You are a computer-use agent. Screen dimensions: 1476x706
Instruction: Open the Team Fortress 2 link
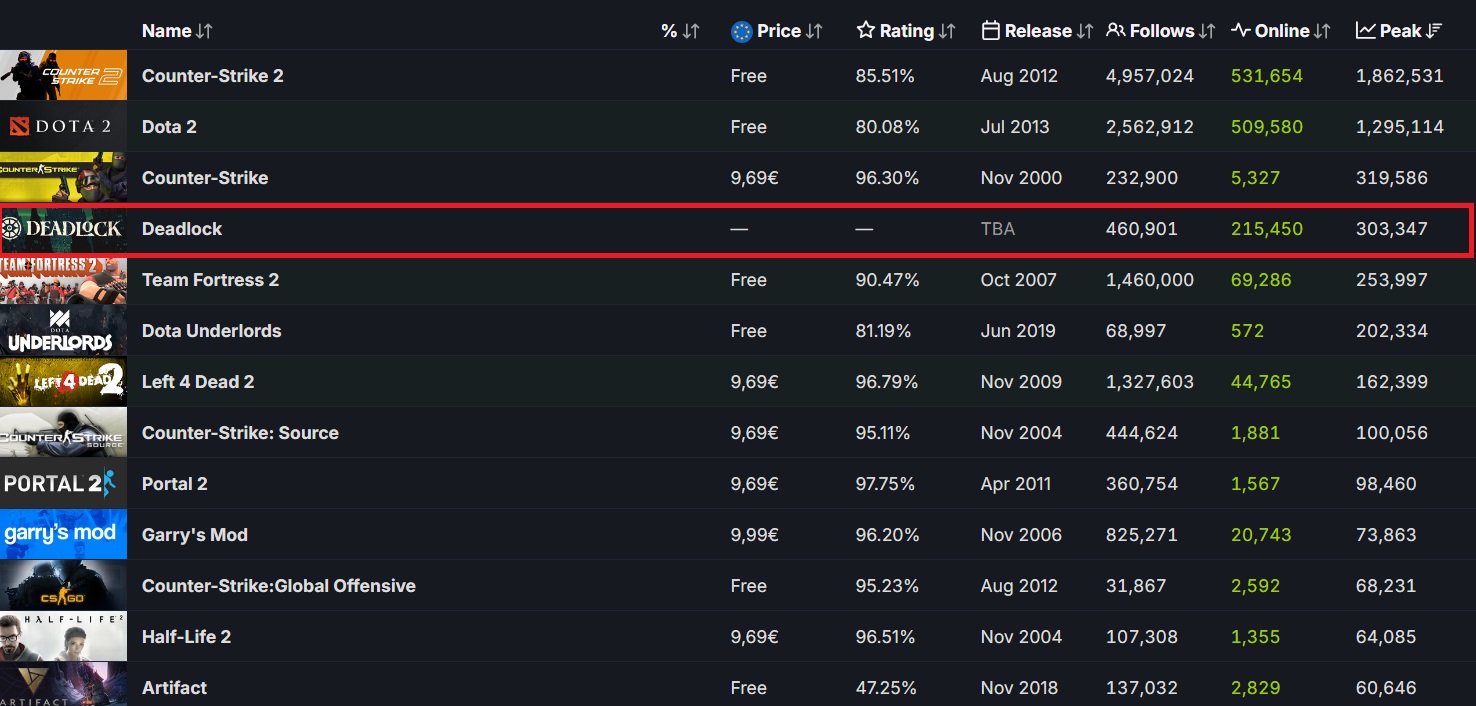click(210, 280)
